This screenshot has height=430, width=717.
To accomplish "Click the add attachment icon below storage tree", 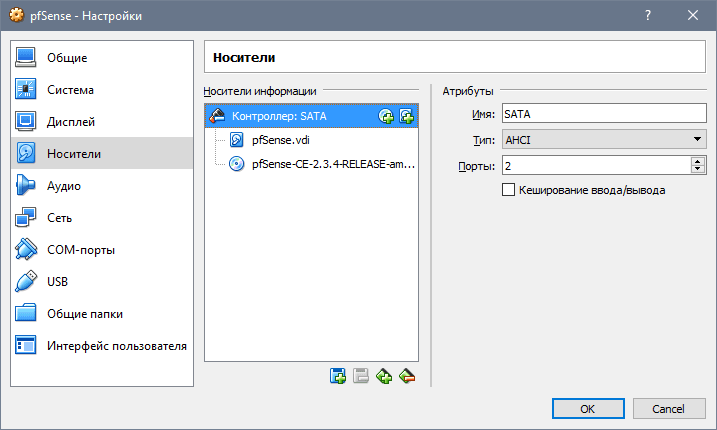I will click(384, 376).
